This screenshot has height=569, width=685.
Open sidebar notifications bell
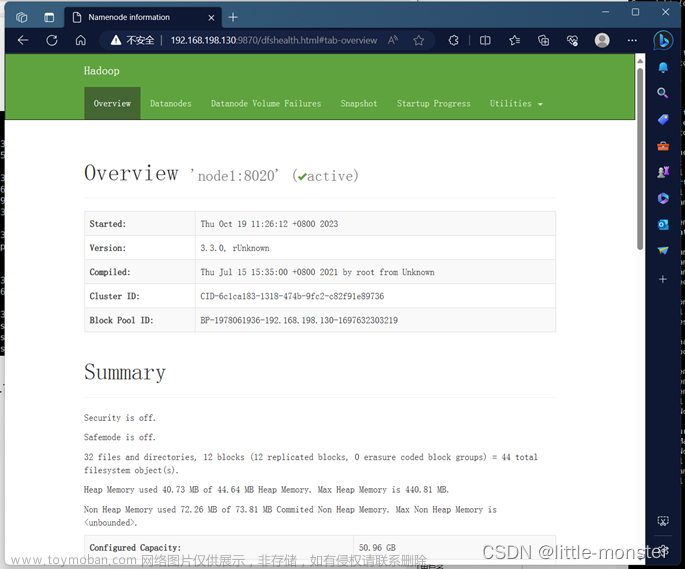click(663, 67)
